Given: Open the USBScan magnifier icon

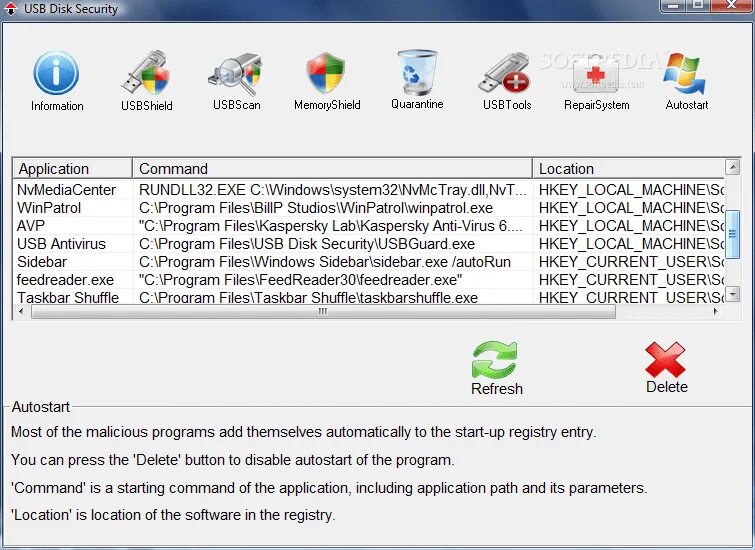Looking at the screenshot, I should click(x=236, y=74).
